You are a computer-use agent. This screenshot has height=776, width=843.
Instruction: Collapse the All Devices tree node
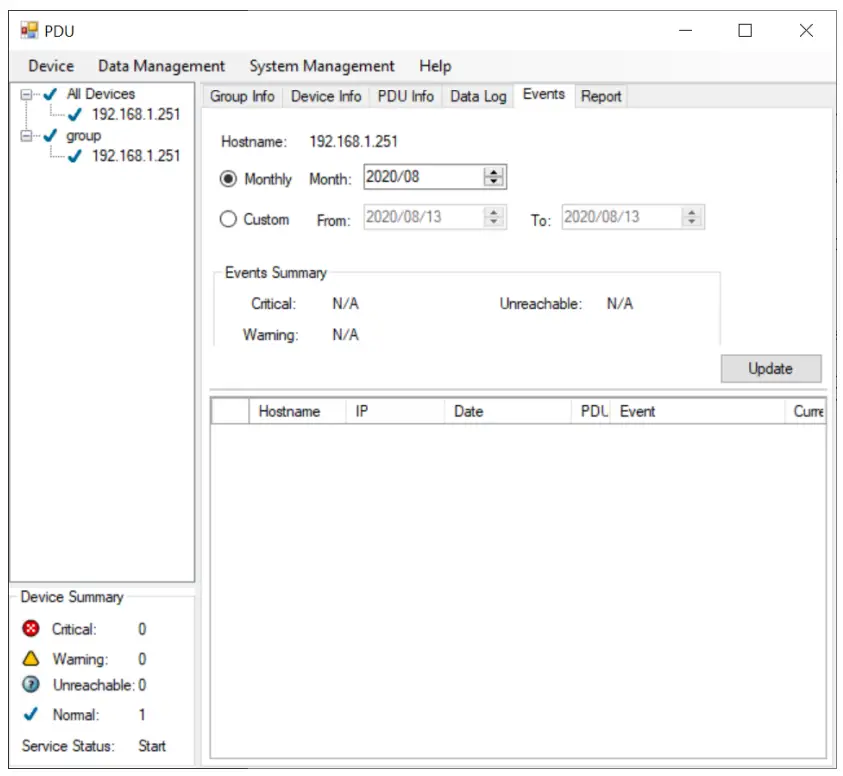point(27,94)
